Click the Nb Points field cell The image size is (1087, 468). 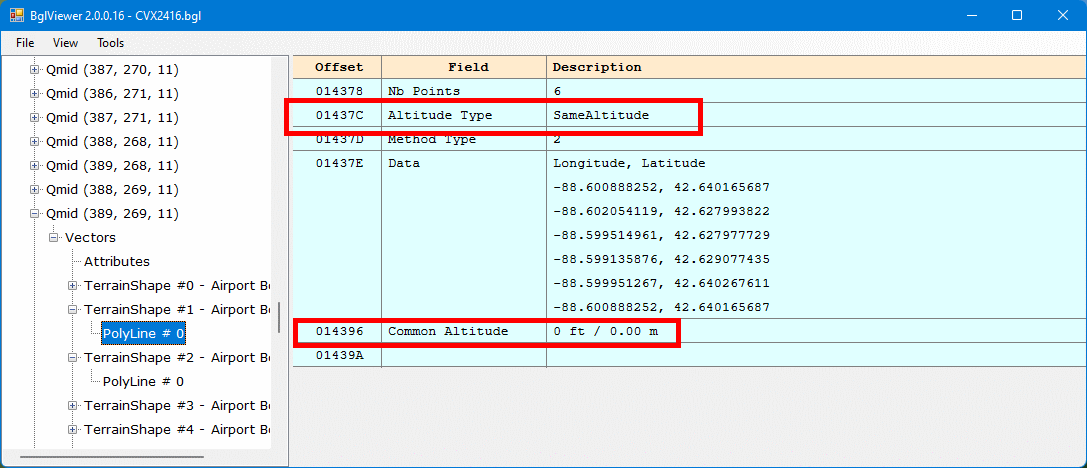coord(464,91)
